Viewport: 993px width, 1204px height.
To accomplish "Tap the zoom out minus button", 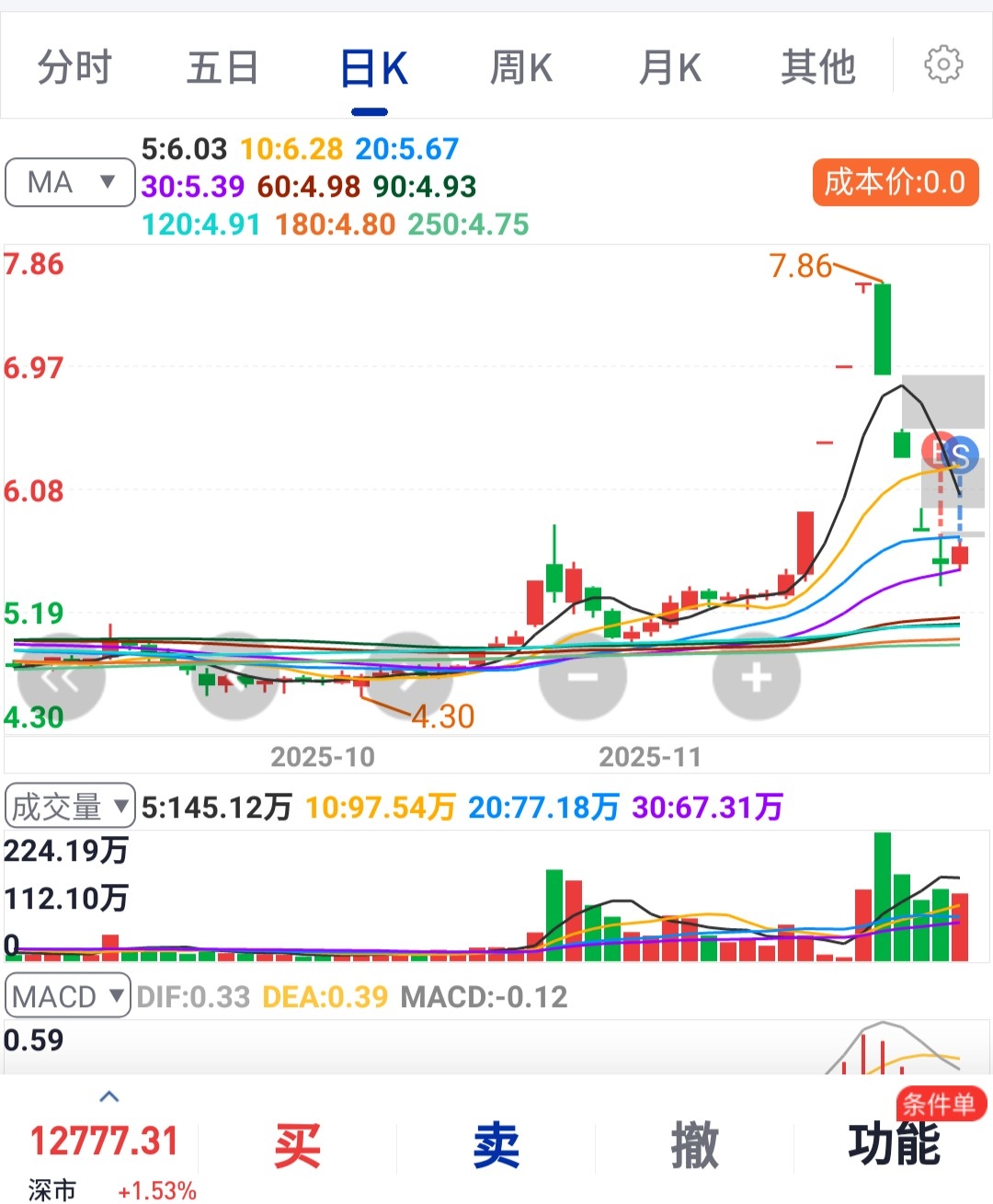I will click(583, 677).
